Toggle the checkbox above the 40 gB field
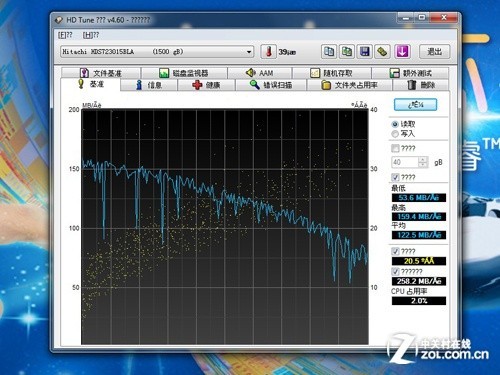This screenshot has height=375, width=500. (395, 148)
